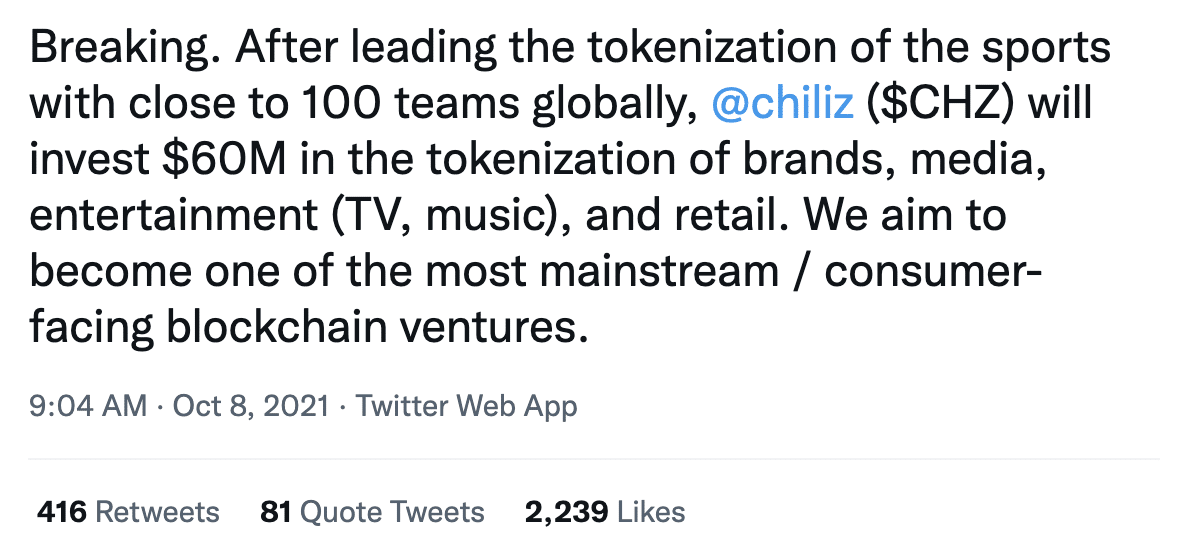Viewport: 1182px width, 548px height.
Task: Click the Oct 8, 2021 date
Action: (x=250, y=406)
